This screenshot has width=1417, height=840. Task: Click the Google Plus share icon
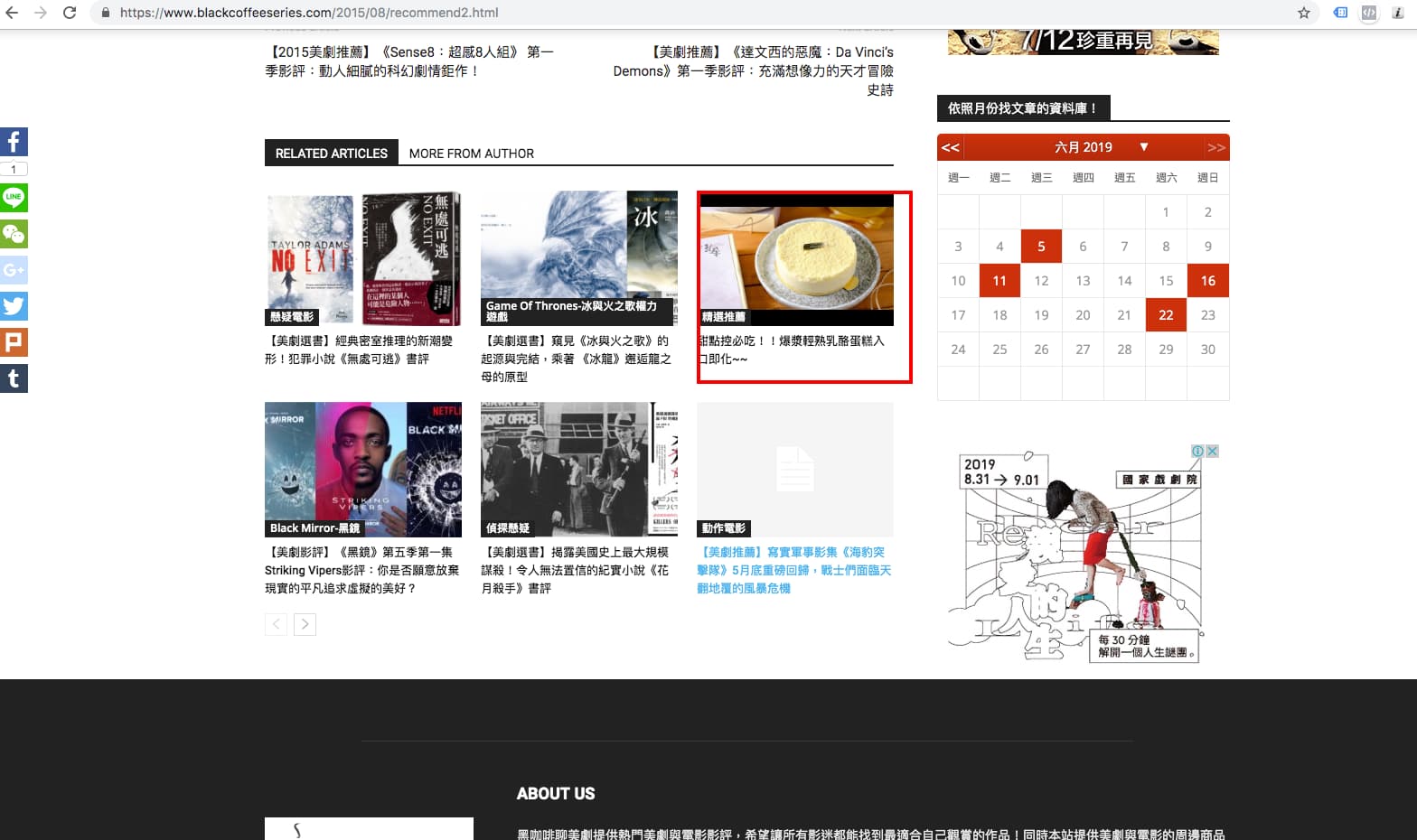14,270
